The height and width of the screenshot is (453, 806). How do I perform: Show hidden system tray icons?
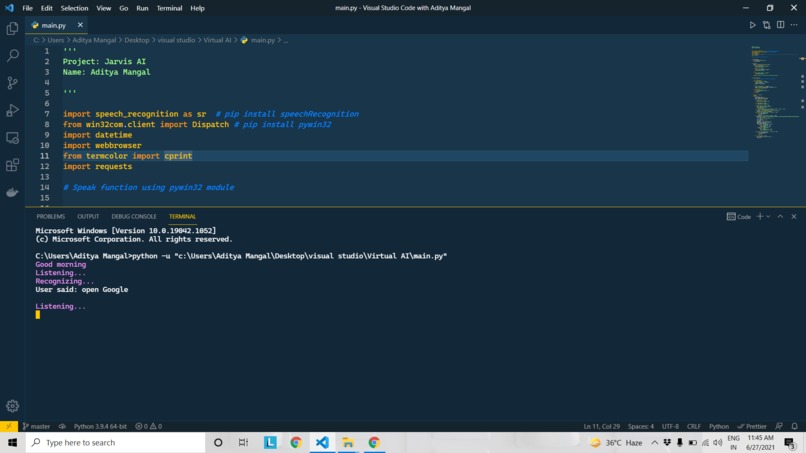pos(654,442)
